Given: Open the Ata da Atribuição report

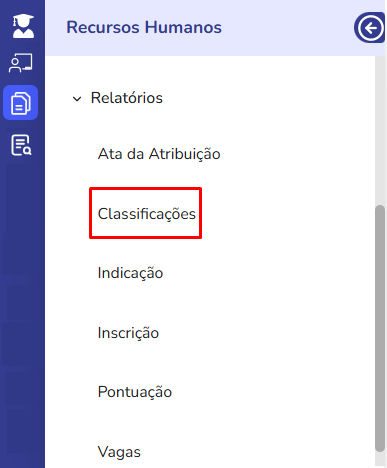Looking at the screenshot, I should coord(159,154).
